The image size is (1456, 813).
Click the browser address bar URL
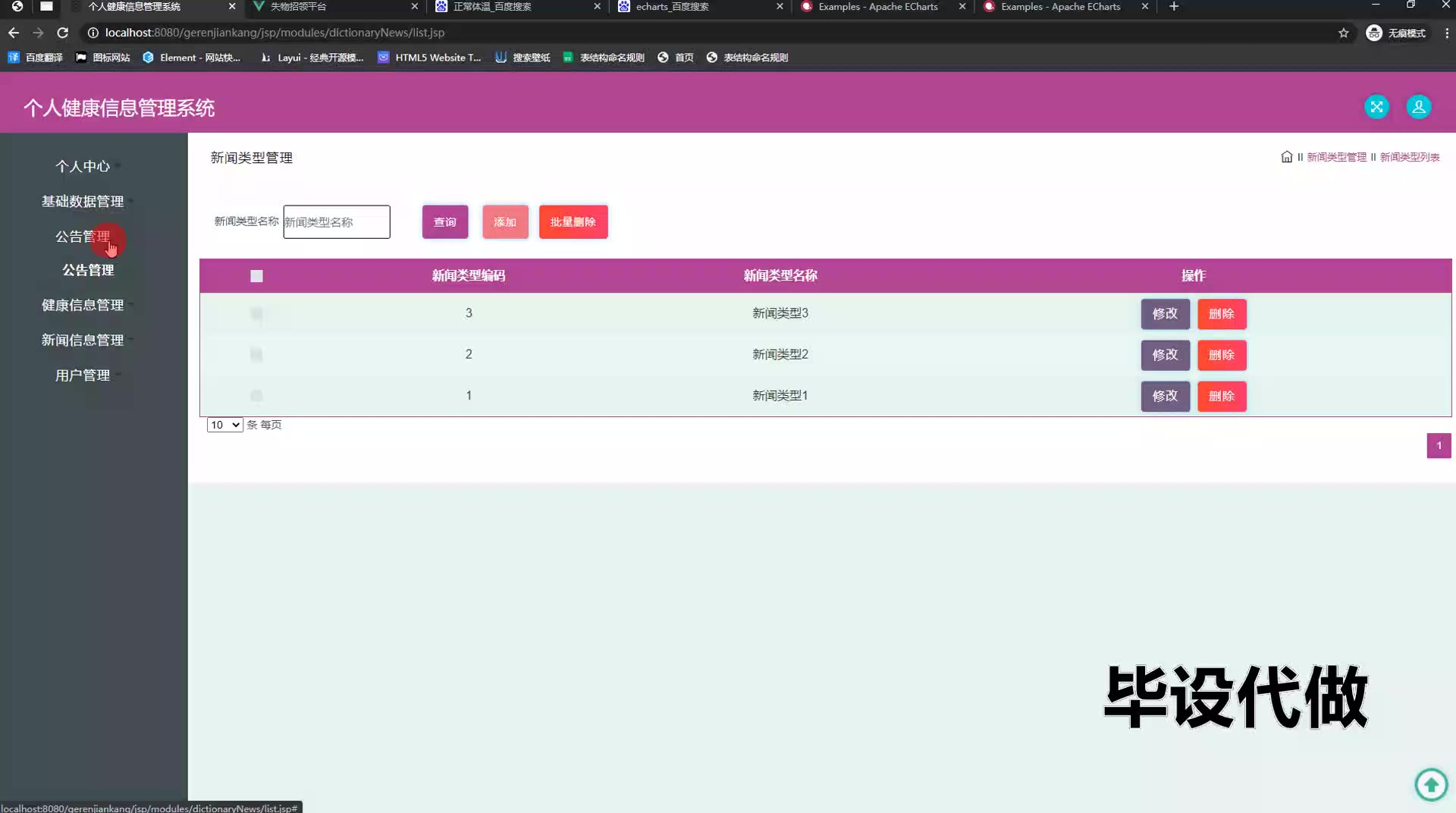pyautogui.click(x=275, y=33)
